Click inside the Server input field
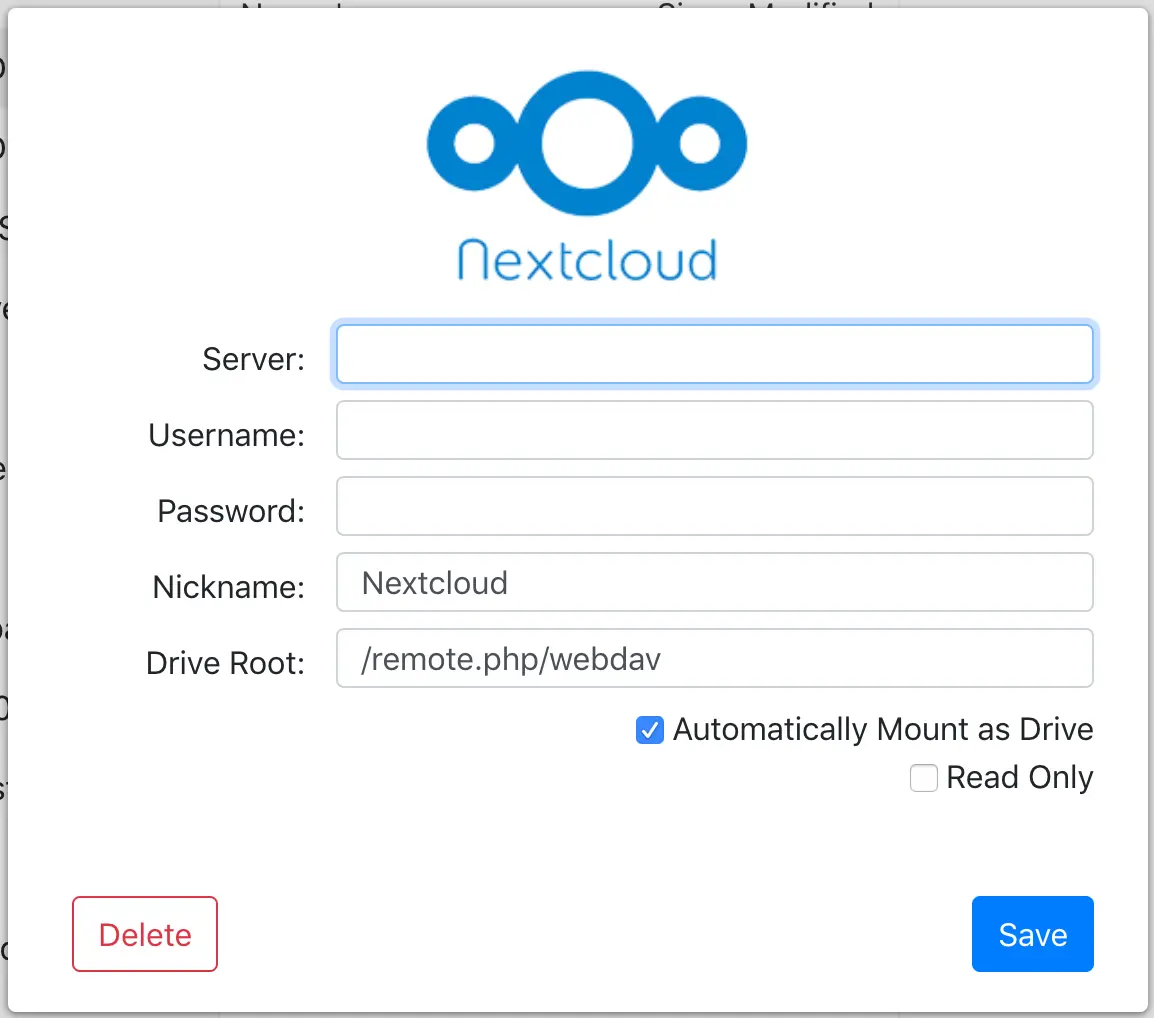Viewport: 1154px width, 1018px height. point(713,354)
